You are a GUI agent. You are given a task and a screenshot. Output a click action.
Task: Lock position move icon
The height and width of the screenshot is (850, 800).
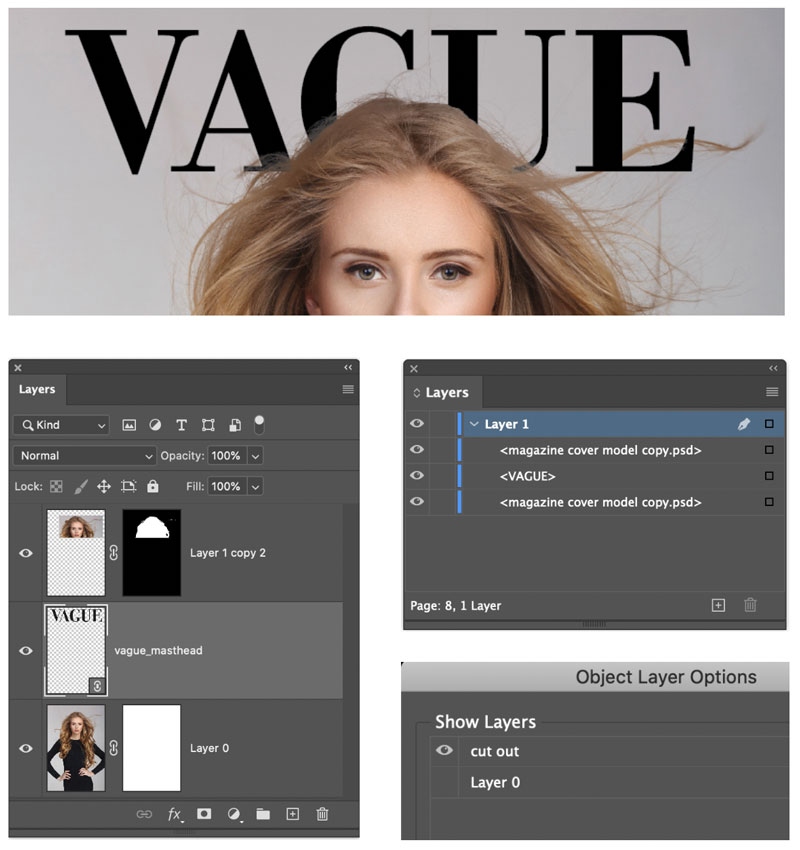pos(104,486)
